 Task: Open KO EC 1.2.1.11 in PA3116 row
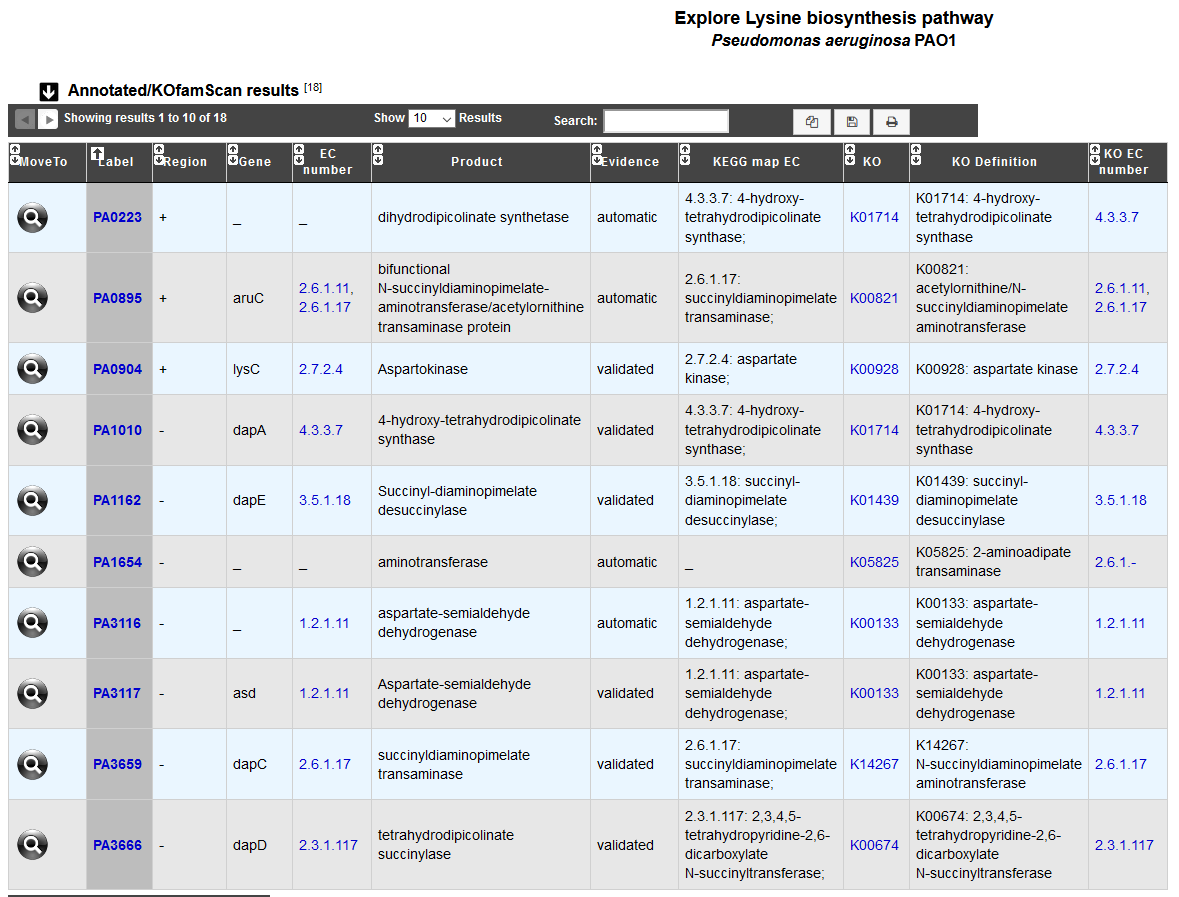click(1120, 623)
